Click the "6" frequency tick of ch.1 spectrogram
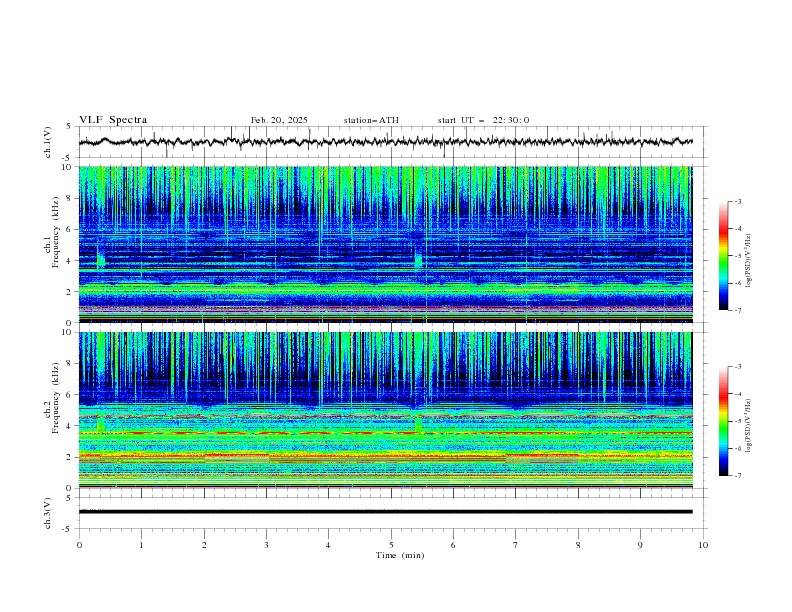Screen dimensions: 792x612 pos(71,229)
